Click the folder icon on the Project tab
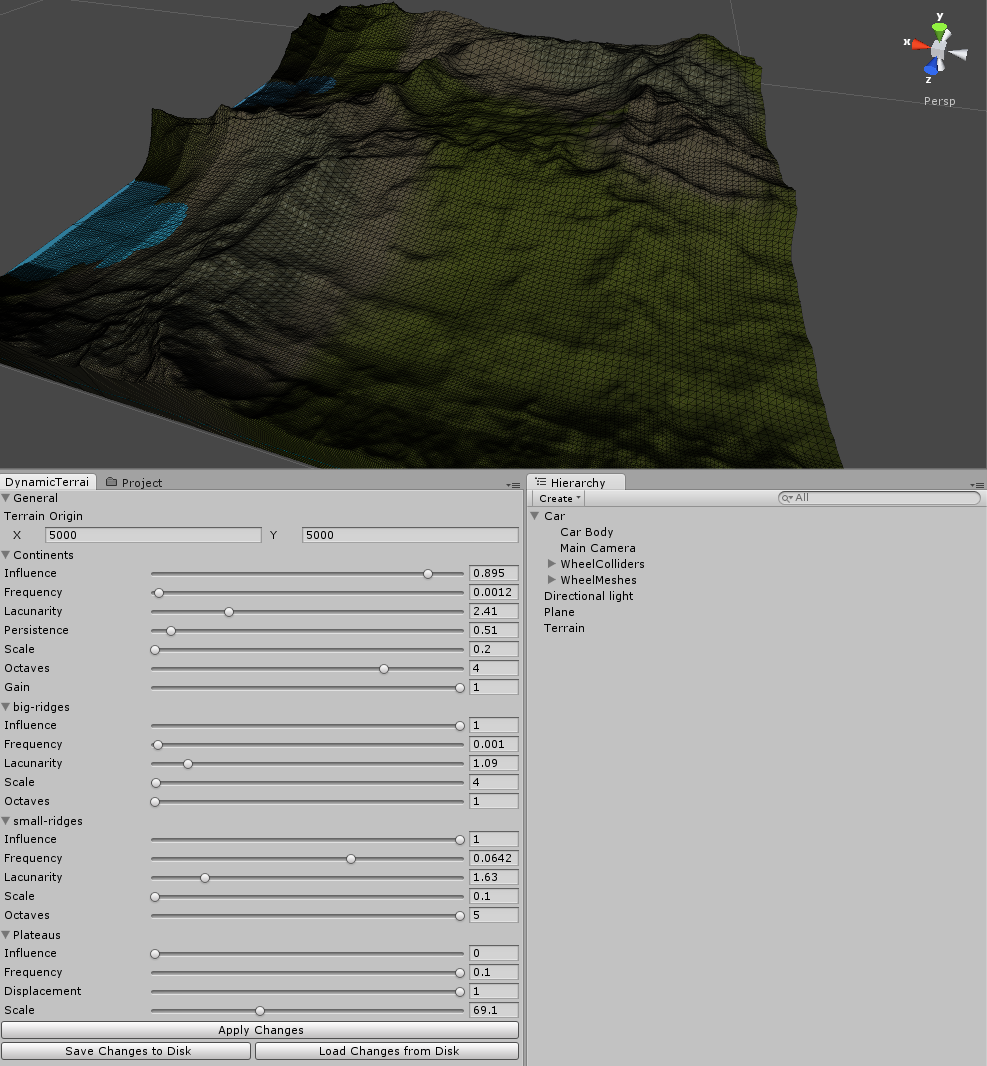 [111, 482]
